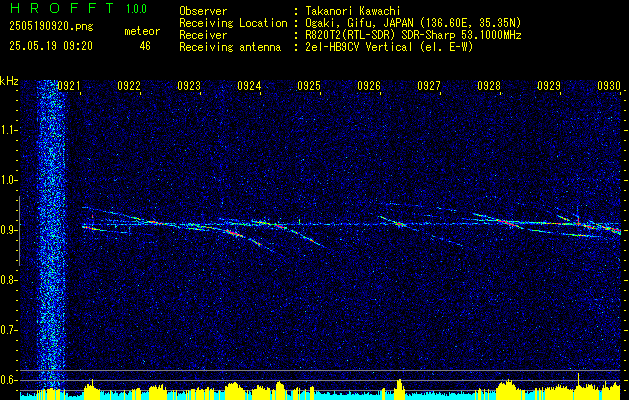Click the 0923 time marker
The width and height of the screenshot is (629, 400).
point(189,86)
